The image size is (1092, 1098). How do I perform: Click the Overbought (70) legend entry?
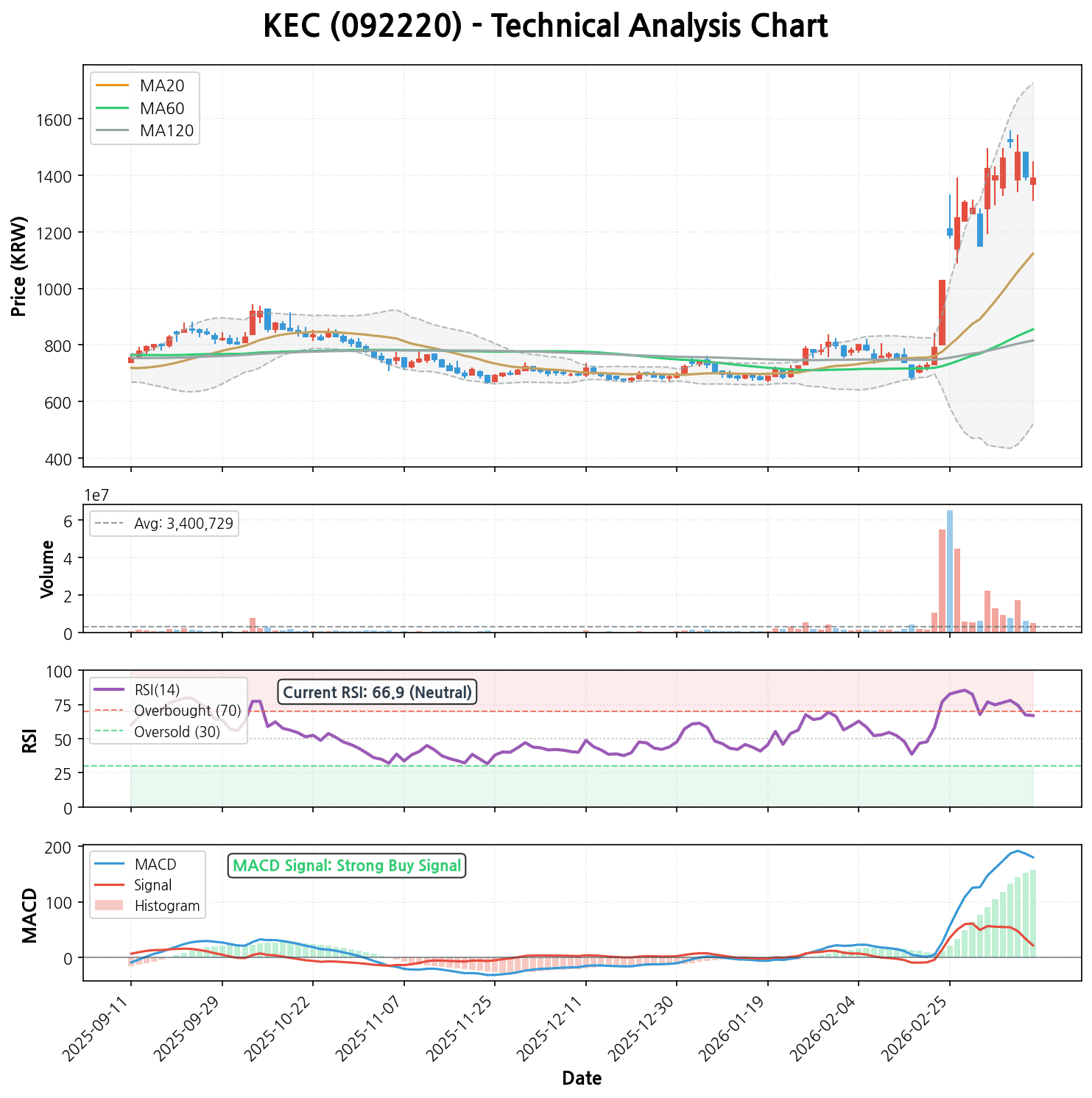pos(187,711)
